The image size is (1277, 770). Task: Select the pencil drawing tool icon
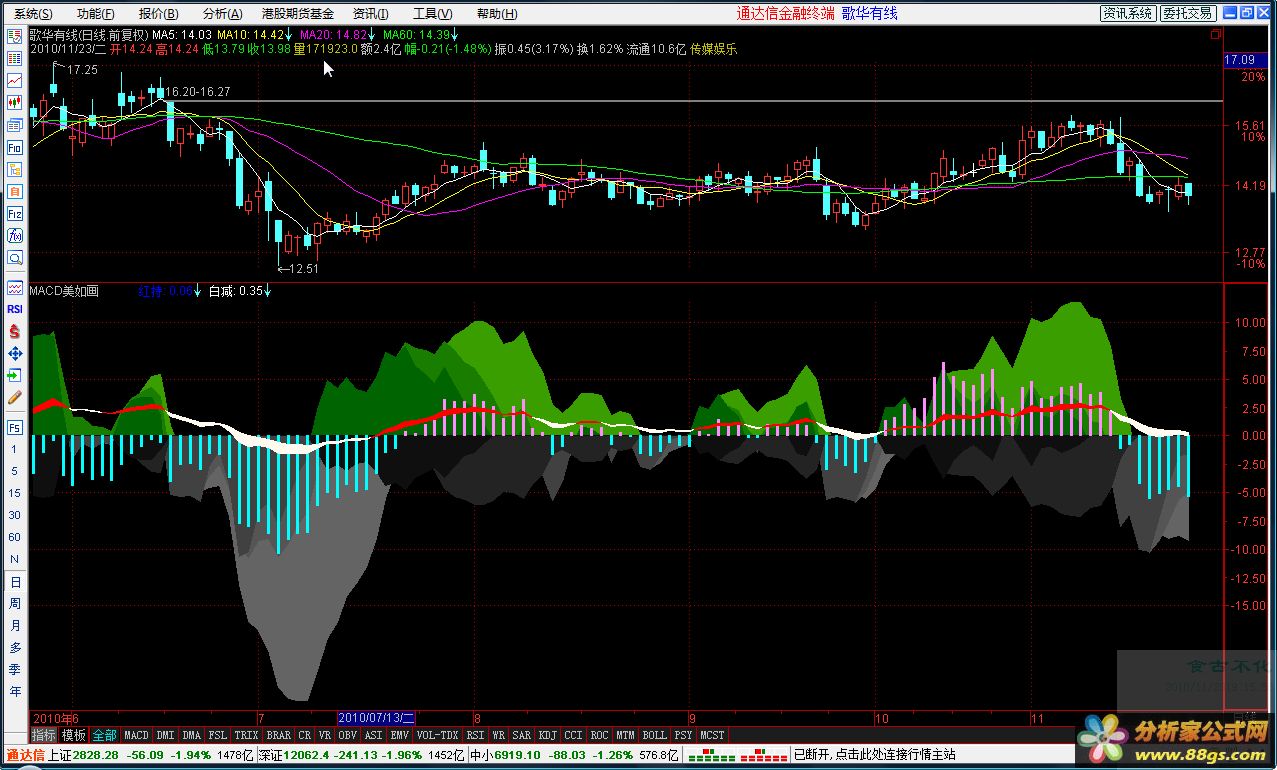(15, 398)
